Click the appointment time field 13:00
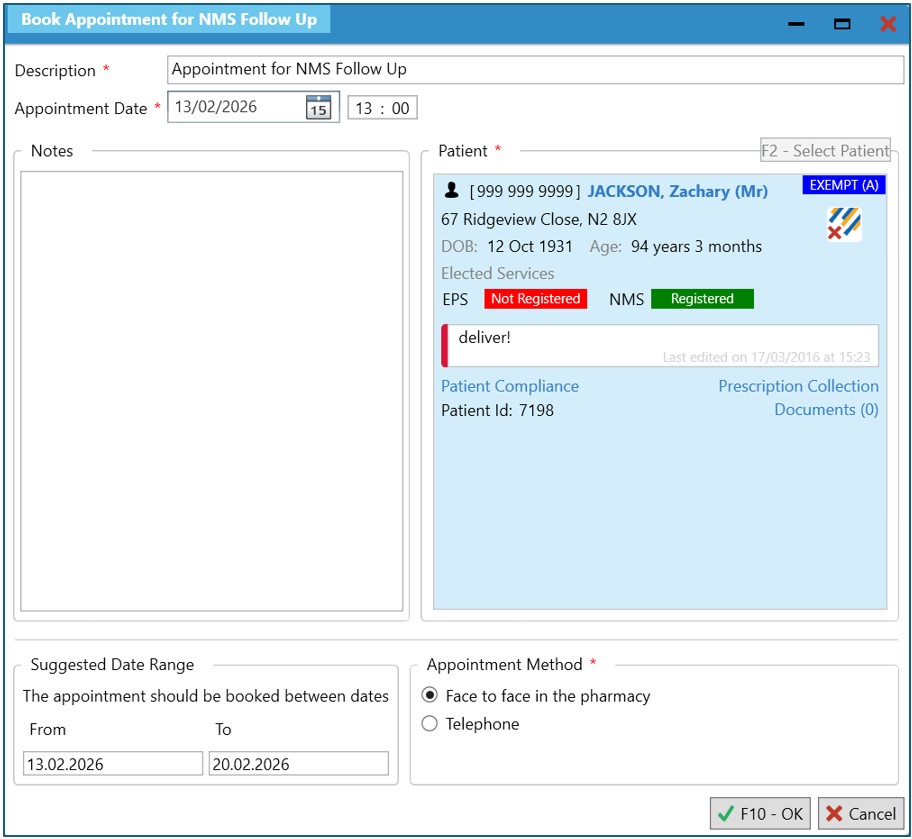Viewport: 912px width, 839px height. (382, 108)
